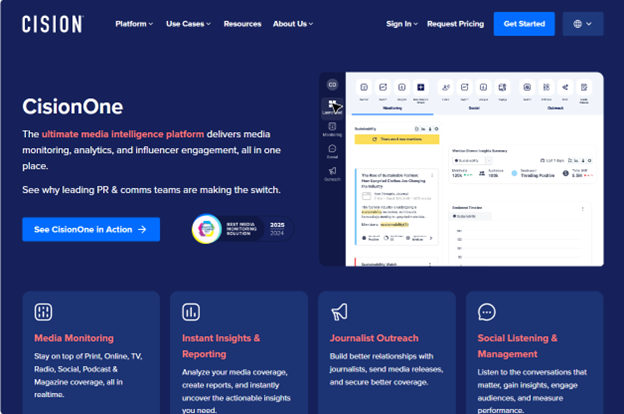
Task: Click the dashboard preview image
Action: click(x=461, y=169)
